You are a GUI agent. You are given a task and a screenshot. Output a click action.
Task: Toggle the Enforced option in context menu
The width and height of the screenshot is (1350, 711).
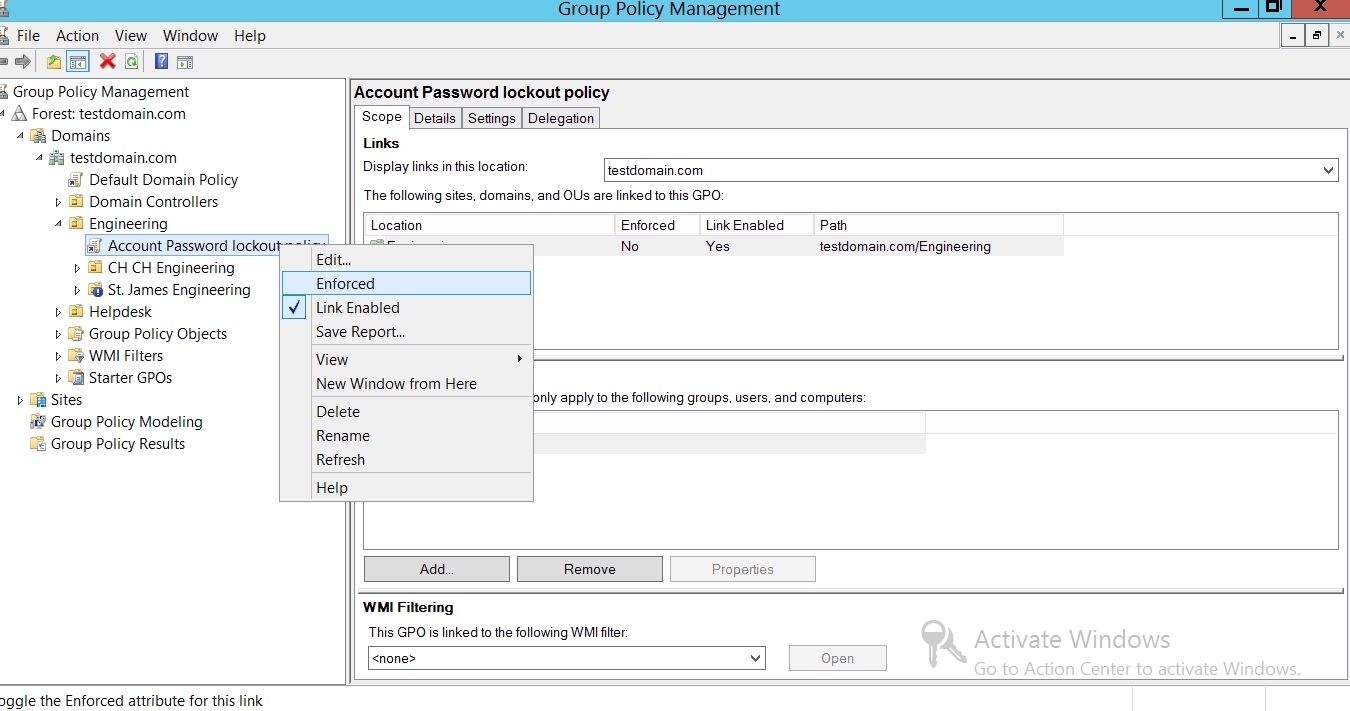coord(345,284)
